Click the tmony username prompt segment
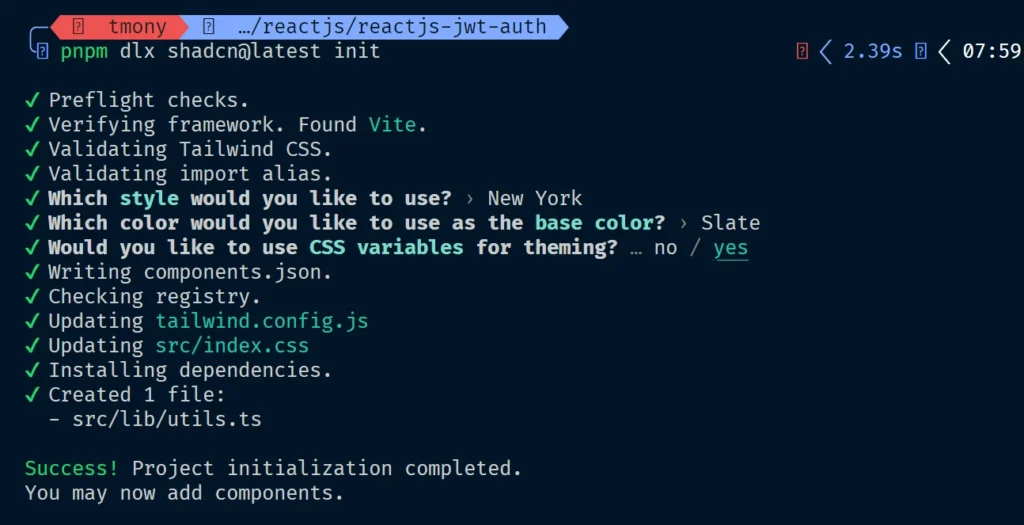This screenshot has width=1024, height=525. [137, 27]
